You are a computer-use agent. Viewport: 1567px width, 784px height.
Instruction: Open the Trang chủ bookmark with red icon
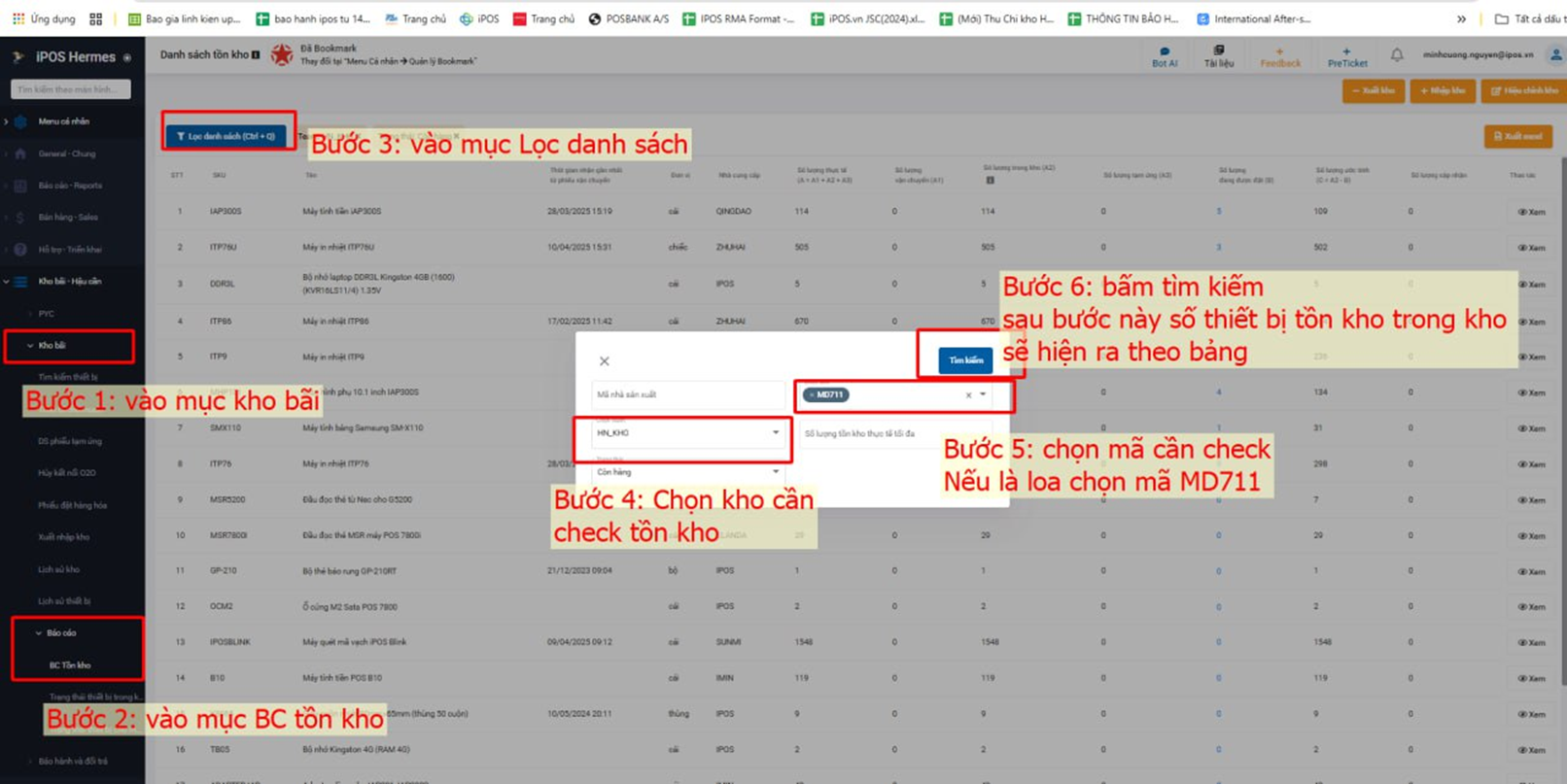(543, 18)
